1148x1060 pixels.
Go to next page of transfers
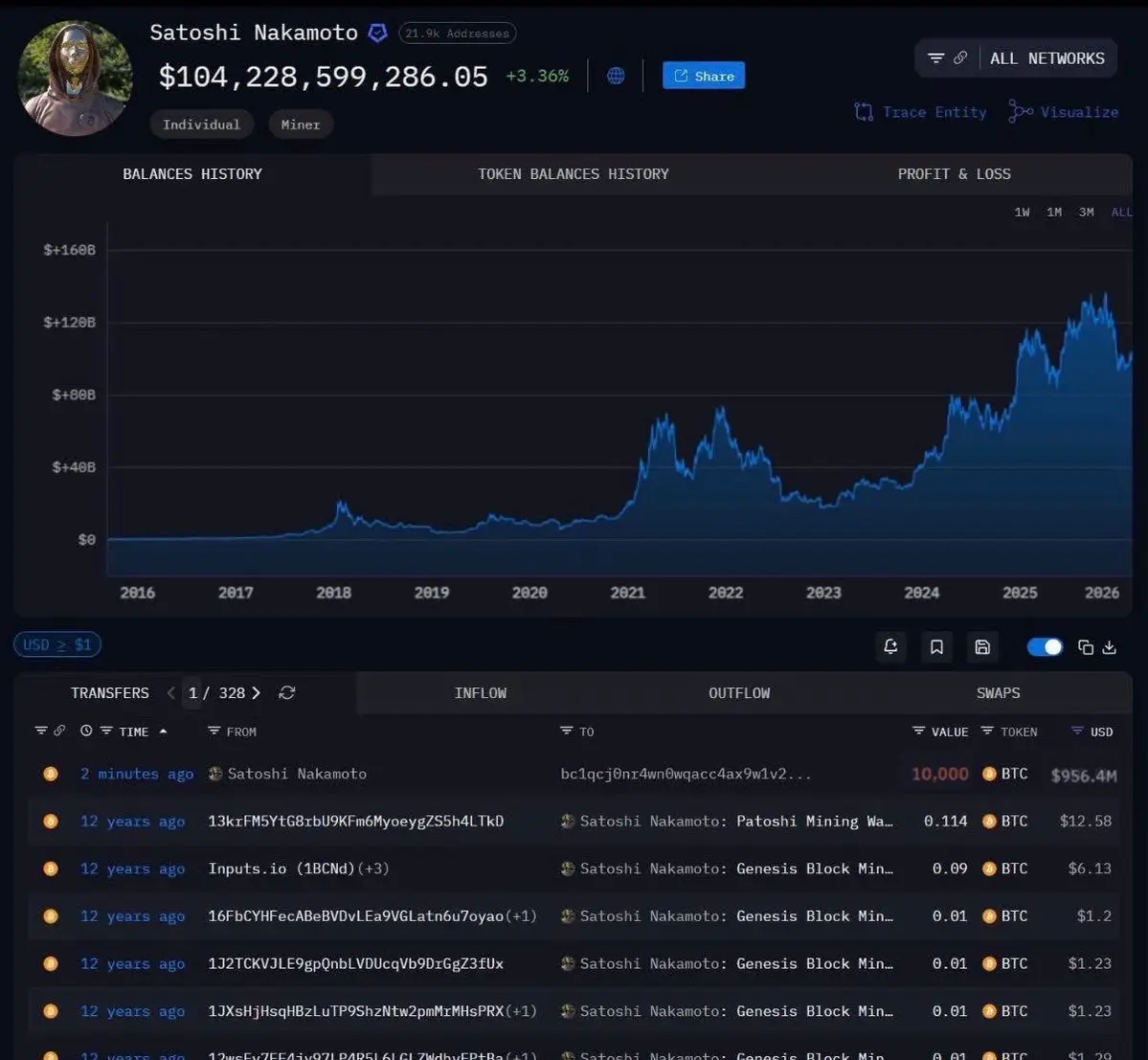257,692
